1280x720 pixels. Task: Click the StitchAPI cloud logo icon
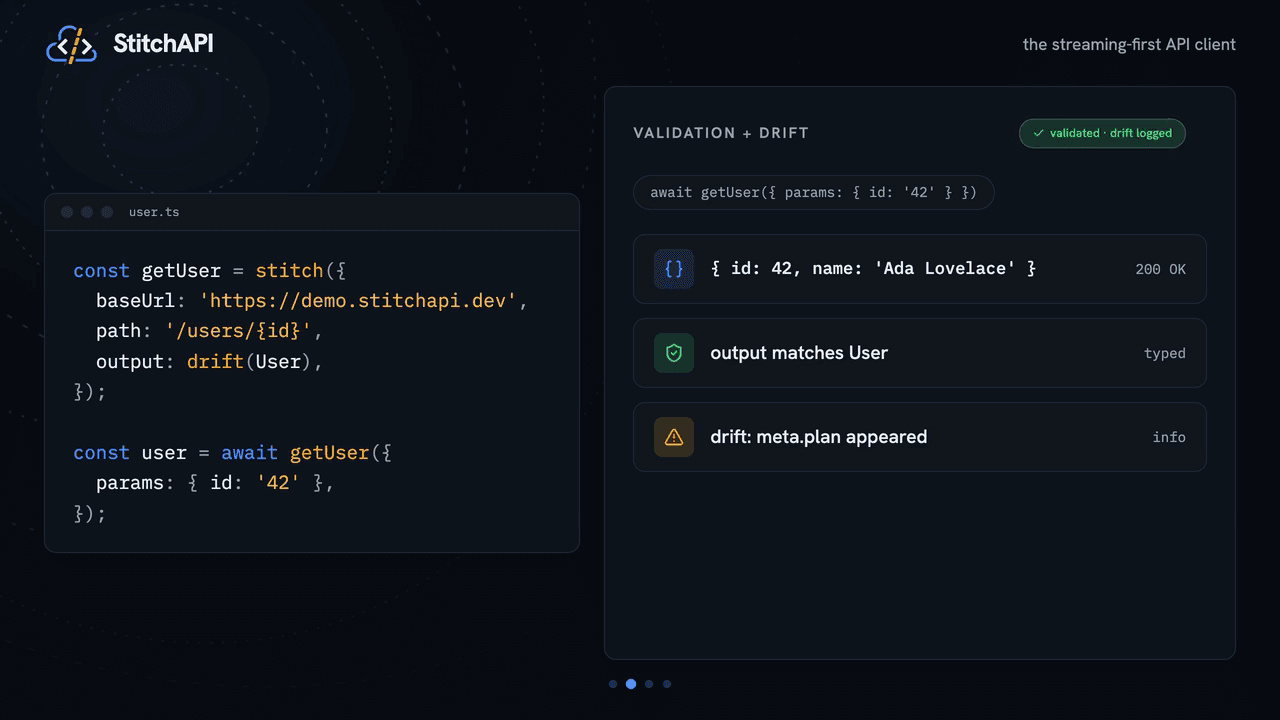71,45
